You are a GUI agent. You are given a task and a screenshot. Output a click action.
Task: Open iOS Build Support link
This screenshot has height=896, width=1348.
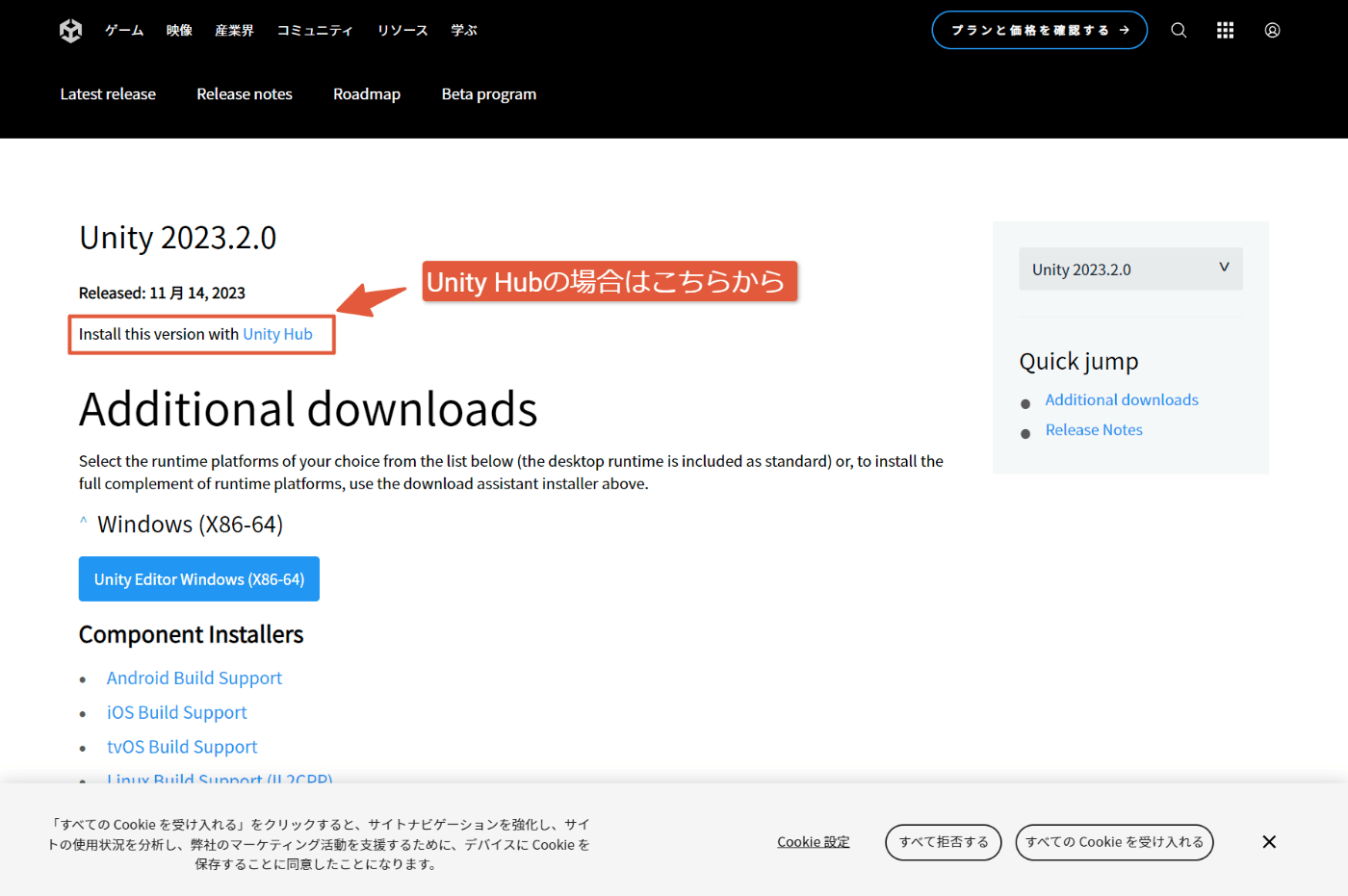pos(177,713)
